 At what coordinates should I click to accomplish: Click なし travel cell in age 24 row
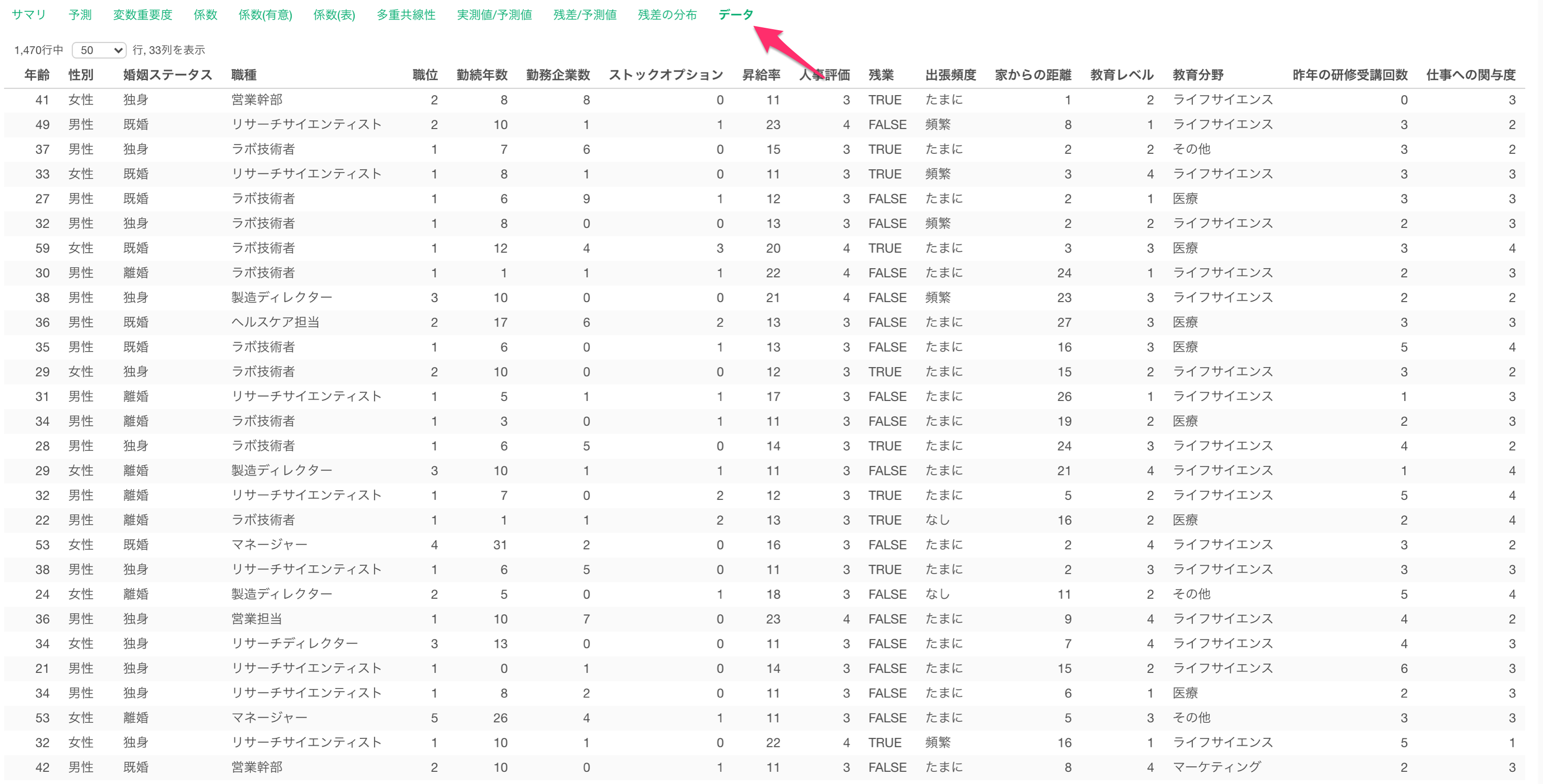click(938, 594)
